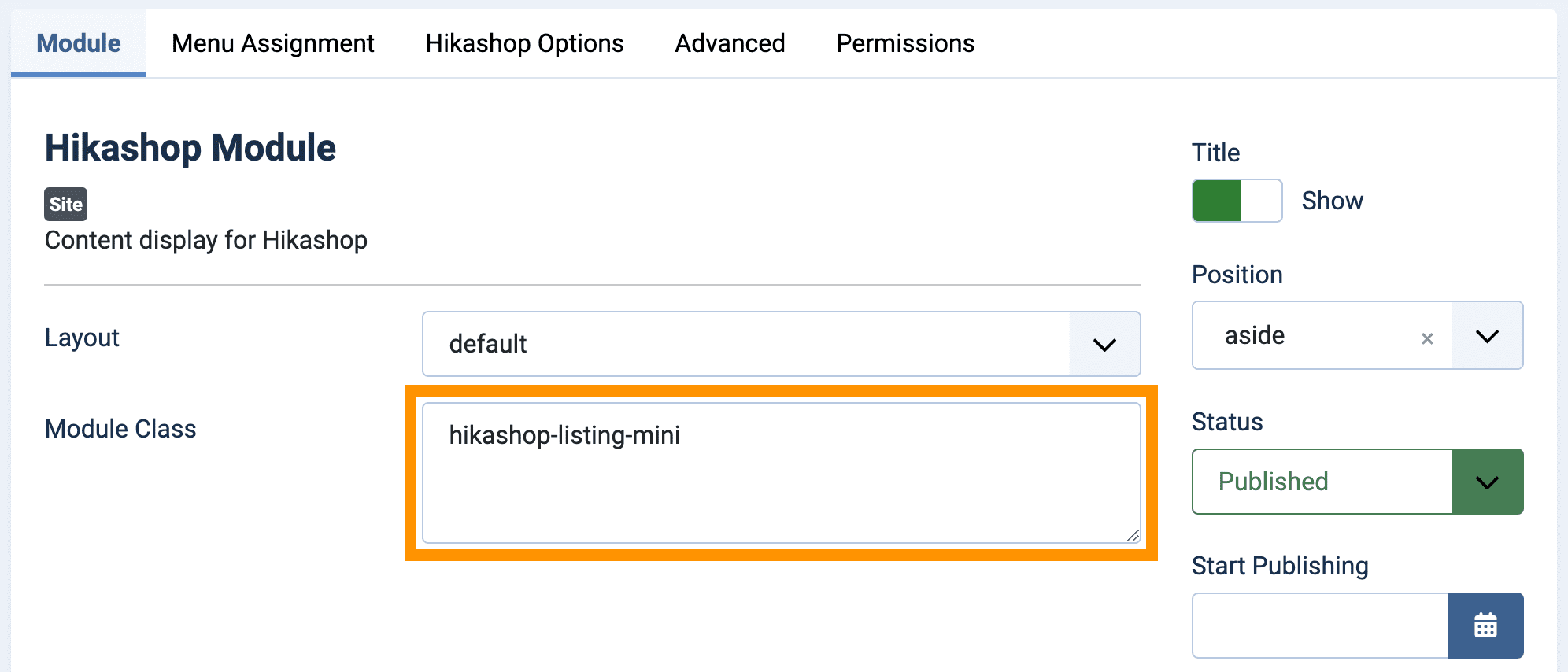This screenshot has width=1568, height=672.
Task: Grab the Module Class textarea resize handle
Action: pyautogui.click(x=1133, y=536)
